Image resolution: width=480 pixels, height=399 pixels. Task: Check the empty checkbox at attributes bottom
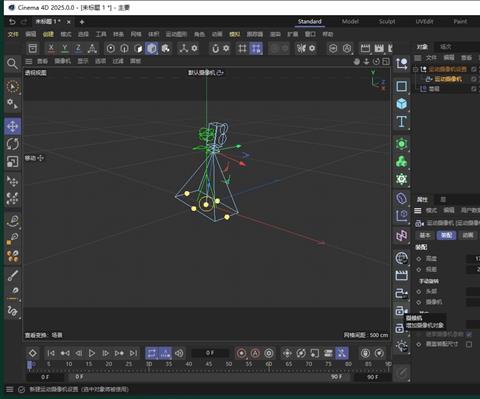(469, 344)
